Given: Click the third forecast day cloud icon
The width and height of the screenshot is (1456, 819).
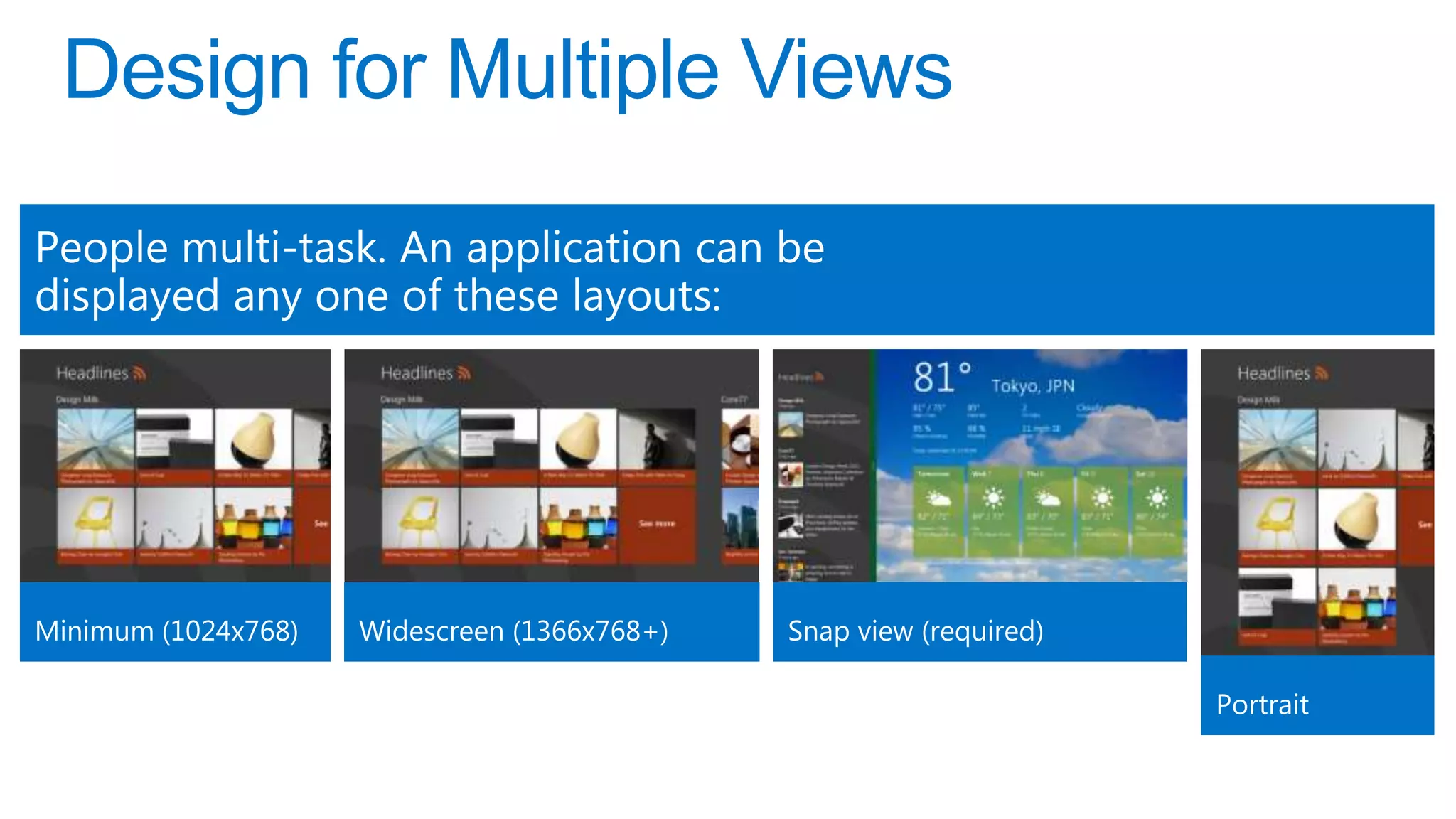Looking at the screenshot, I should point(1047,498).
